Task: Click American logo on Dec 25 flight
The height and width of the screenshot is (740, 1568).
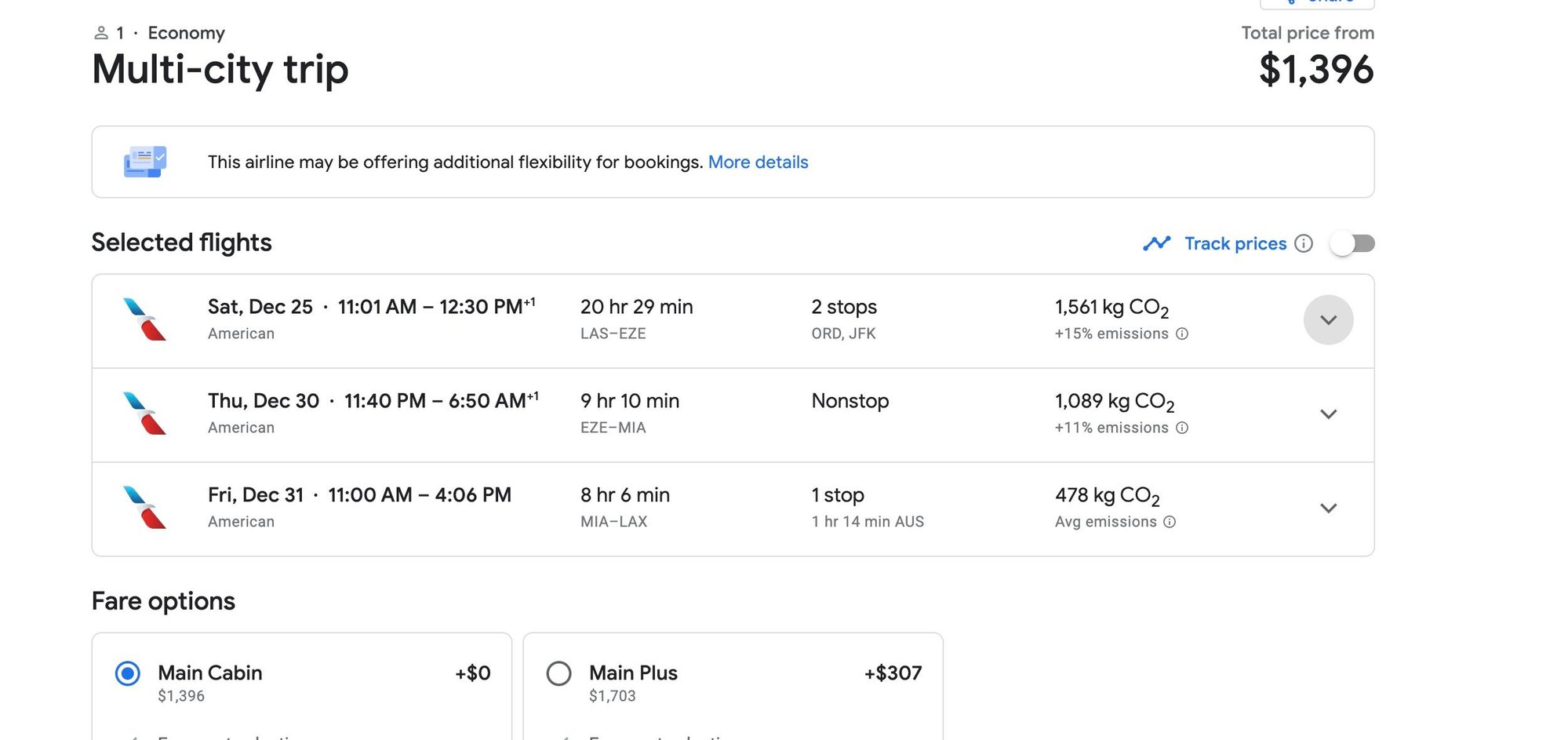Action: coord(145,319)
